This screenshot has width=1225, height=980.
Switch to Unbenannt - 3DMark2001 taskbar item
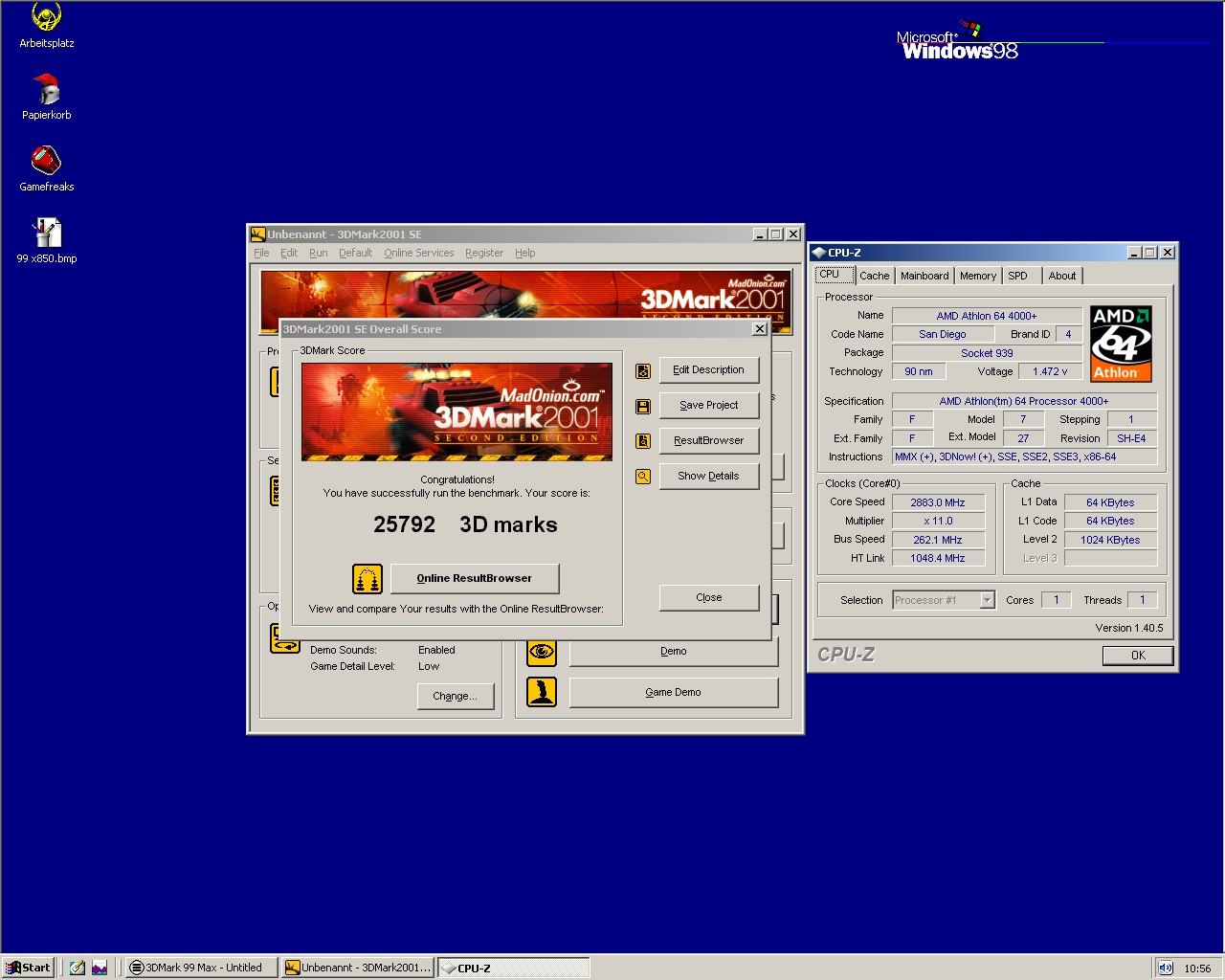tap(358, 968)
